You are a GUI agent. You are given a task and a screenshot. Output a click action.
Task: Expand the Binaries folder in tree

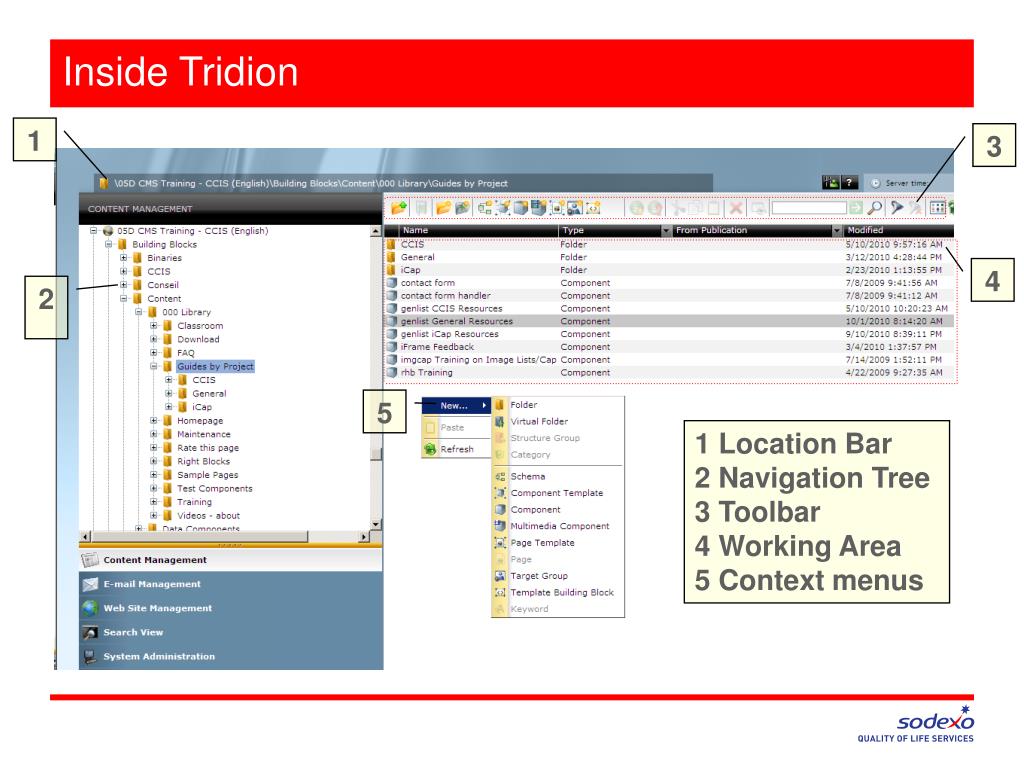pyautogui.click(x=123, y=257)
